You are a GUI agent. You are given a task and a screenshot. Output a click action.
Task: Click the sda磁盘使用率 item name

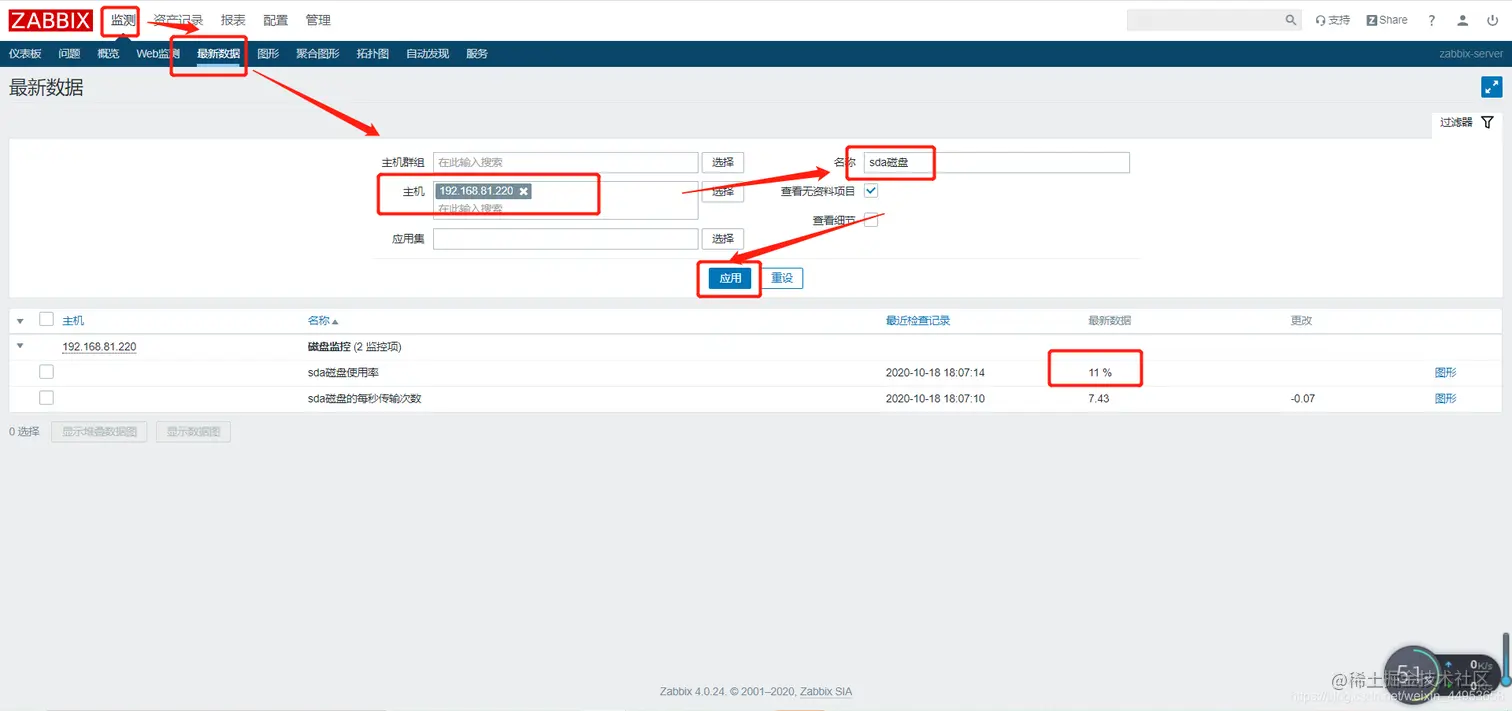click(x=343, y=373)
